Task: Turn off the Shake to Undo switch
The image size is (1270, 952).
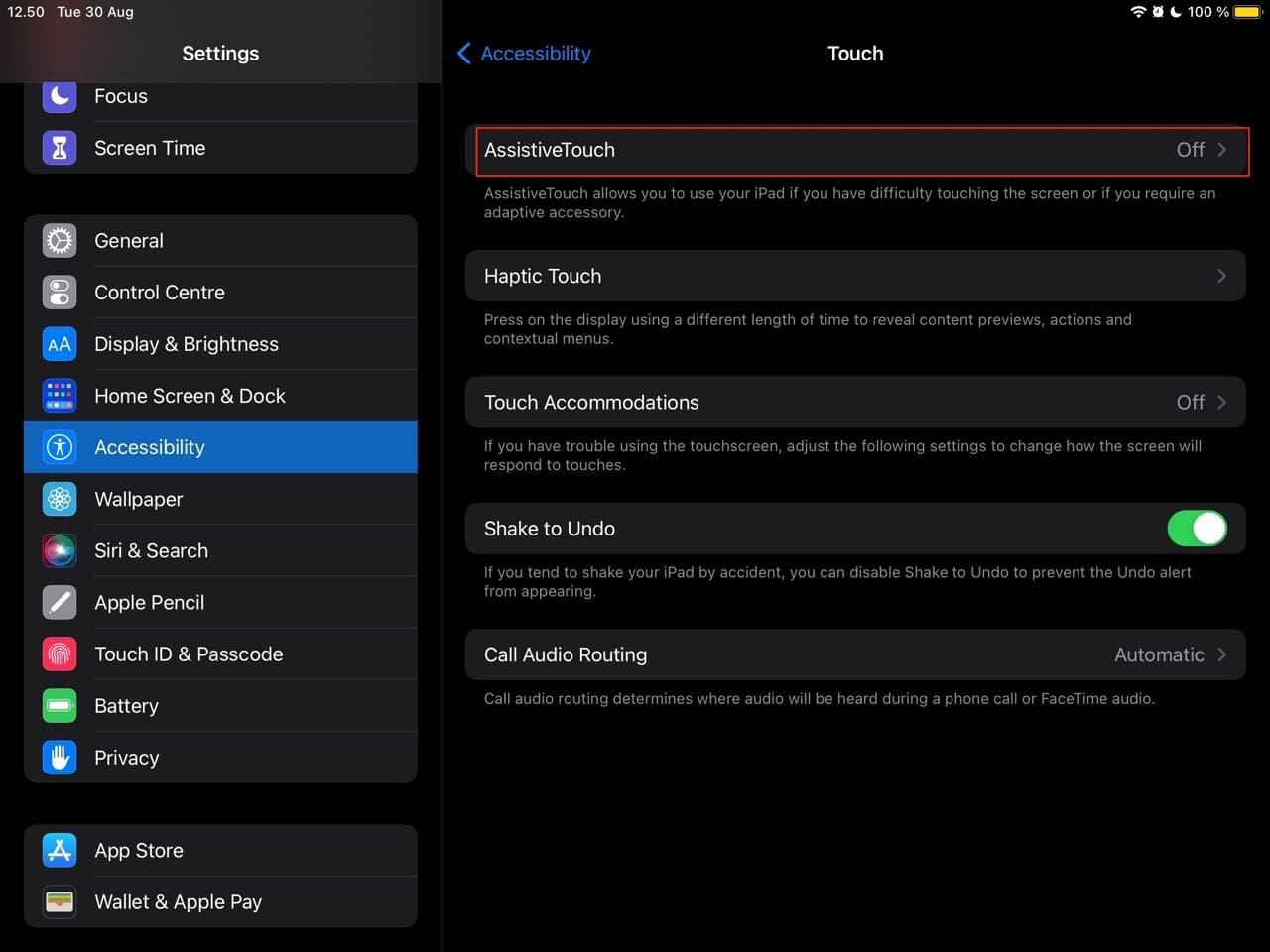Action: pos(1198,529)
